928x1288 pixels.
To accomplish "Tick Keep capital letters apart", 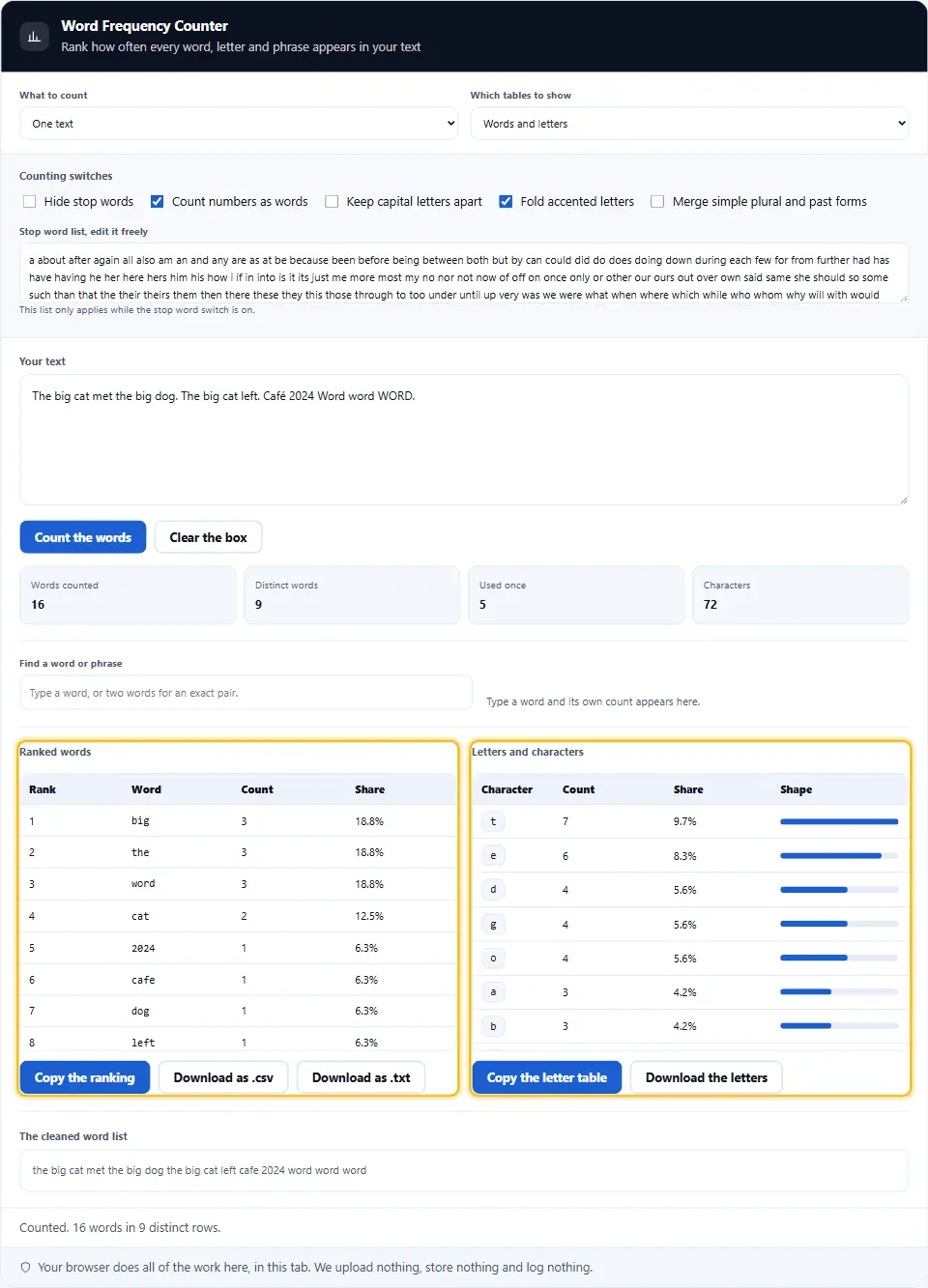I will tap(332, 201).
